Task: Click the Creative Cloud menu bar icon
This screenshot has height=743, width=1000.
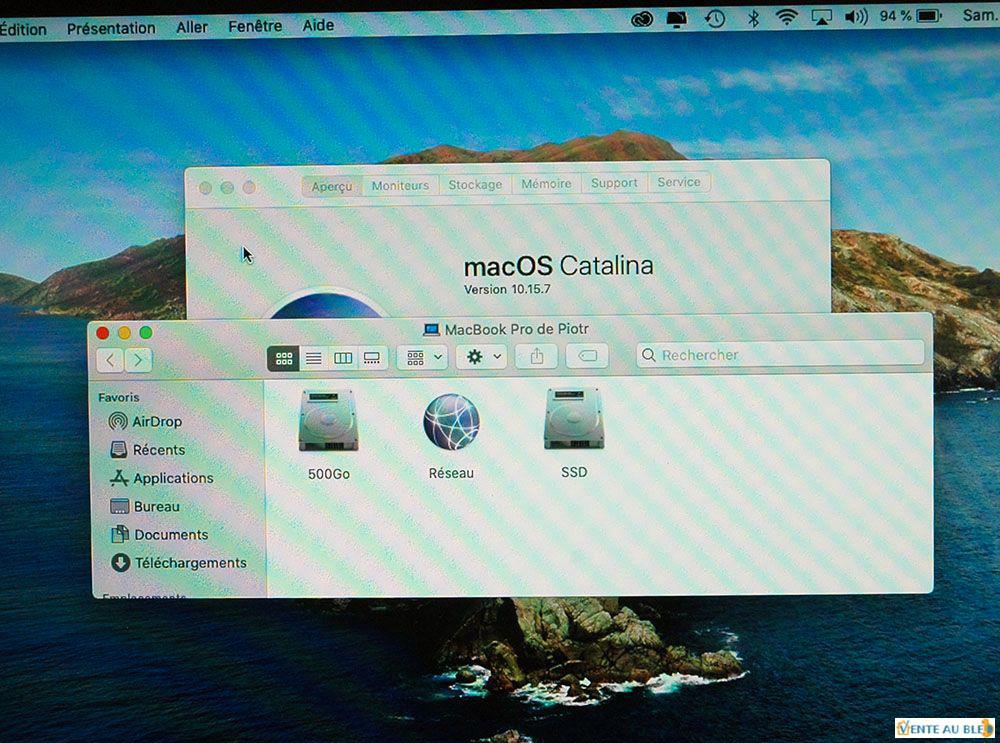Action: pos(642,19)
